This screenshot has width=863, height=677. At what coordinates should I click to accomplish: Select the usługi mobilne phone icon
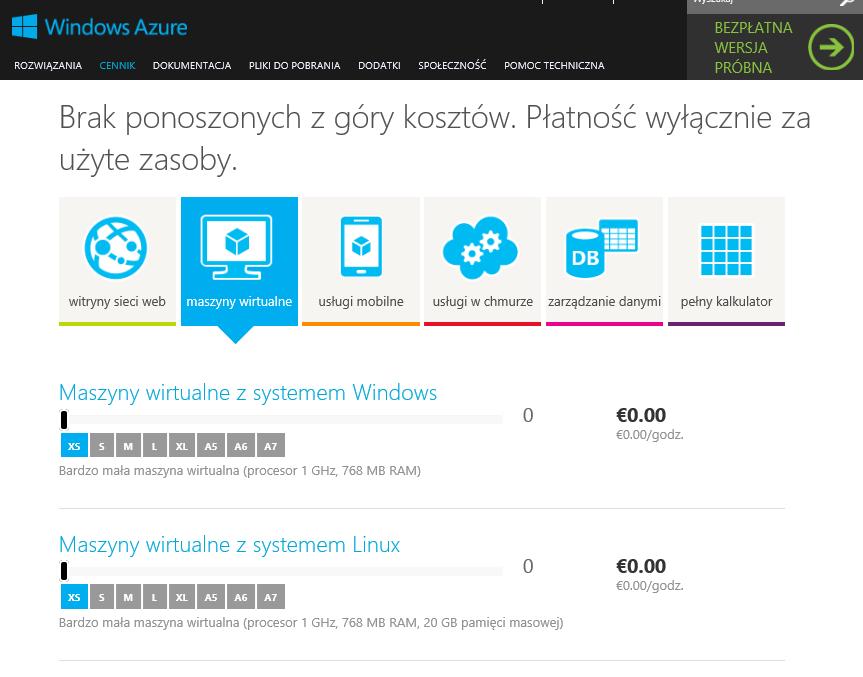361,247
